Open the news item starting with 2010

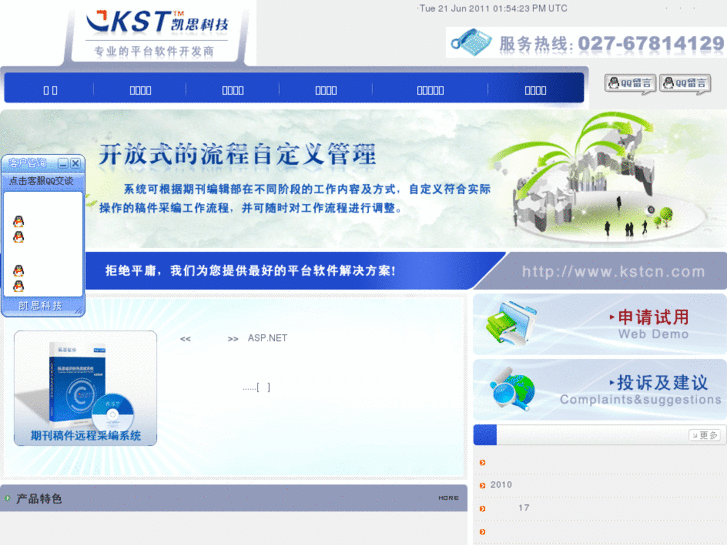point(501,485)
